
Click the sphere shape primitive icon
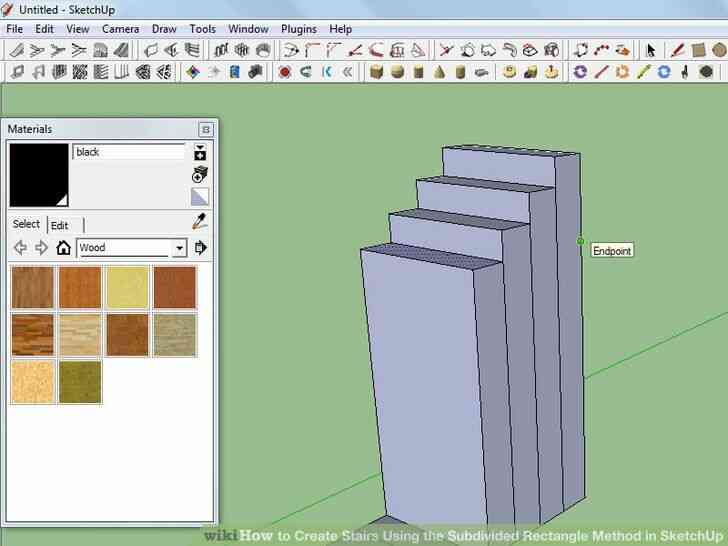397,72
